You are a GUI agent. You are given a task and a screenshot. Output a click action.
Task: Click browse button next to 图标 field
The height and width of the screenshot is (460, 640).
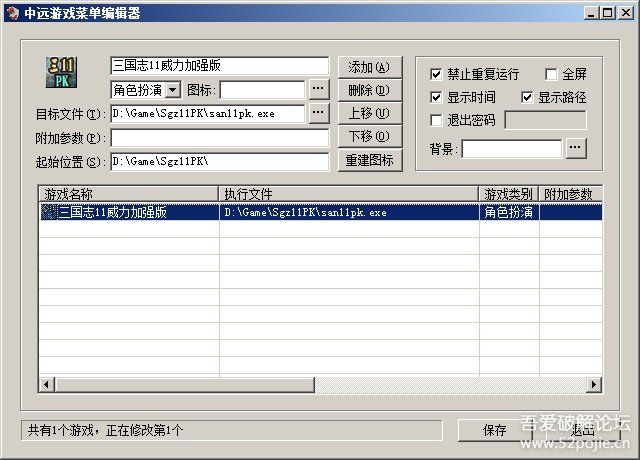tap(318, 90)
